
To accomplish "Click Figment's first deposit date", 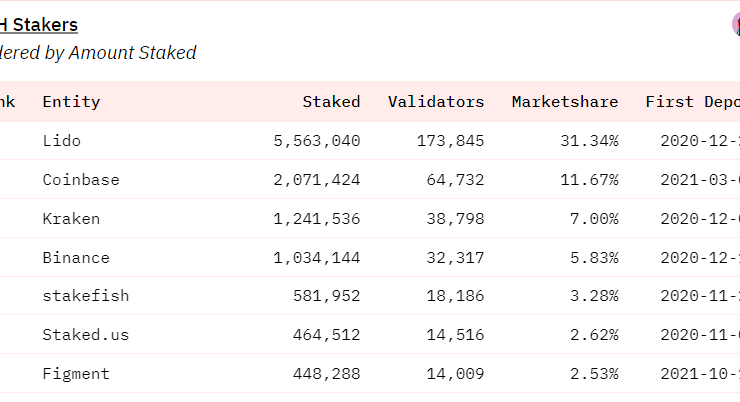I will [700, 374].
